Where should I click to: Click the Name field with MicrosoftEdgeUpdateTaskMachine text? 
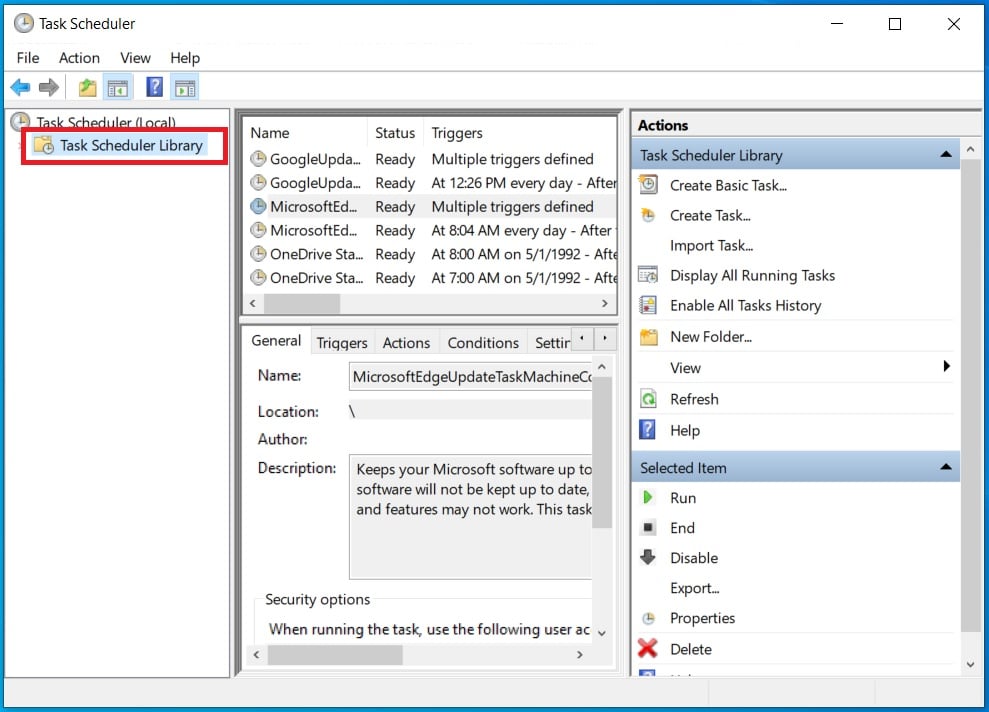(x=471, y=376)
